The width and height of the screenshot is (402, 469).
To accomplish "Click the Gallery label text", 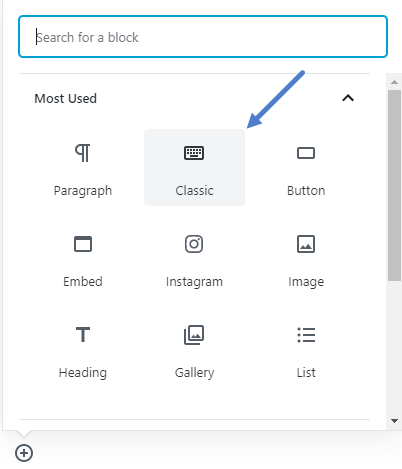I will pyautogui.click(x=194, y=373).
